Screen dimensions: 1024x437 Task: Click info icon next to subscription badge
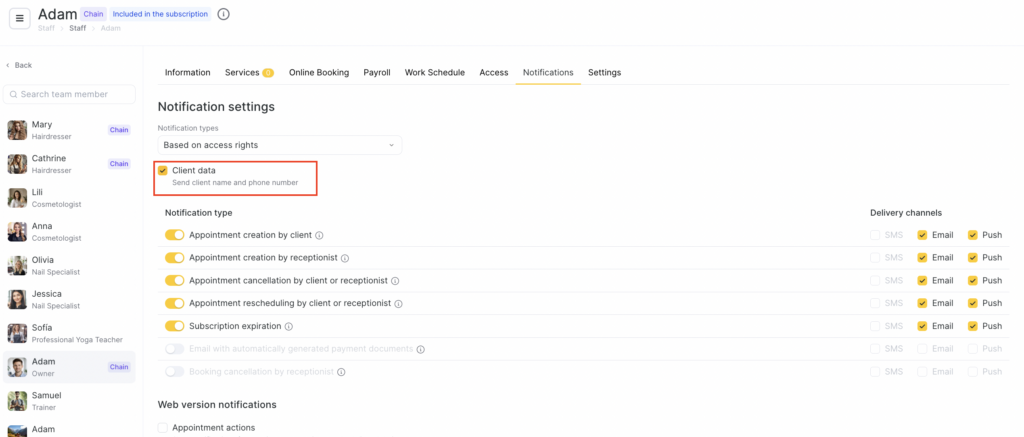tap(223, 14)
